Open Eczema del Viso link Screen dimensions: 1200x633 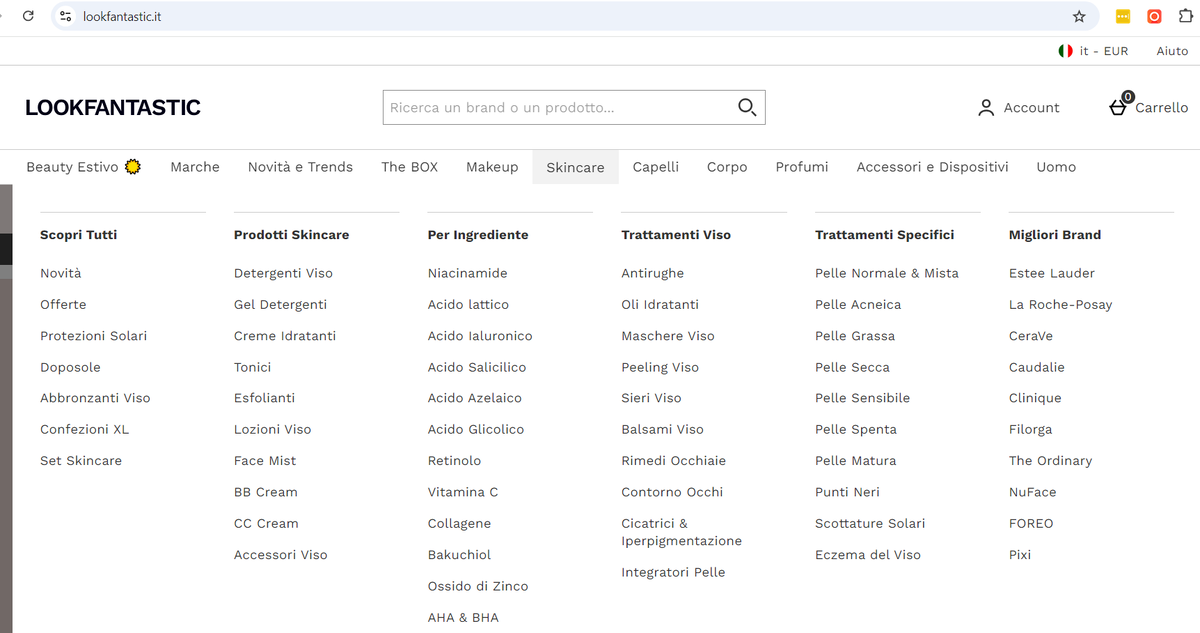pos(868,555)
